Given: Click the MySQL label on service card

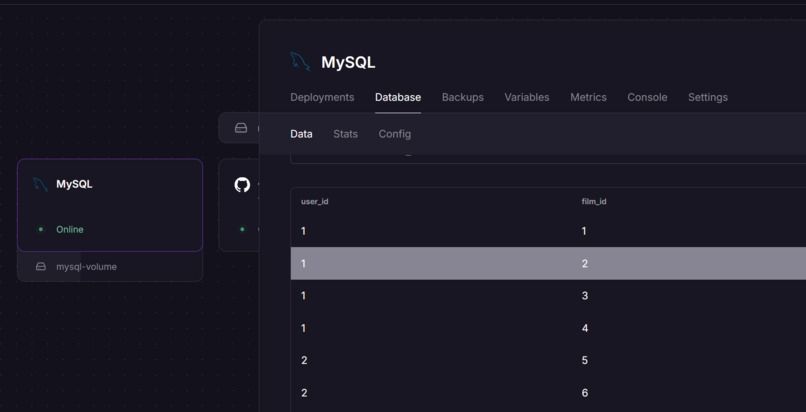Looking at the screenshot, I should 75,184.
